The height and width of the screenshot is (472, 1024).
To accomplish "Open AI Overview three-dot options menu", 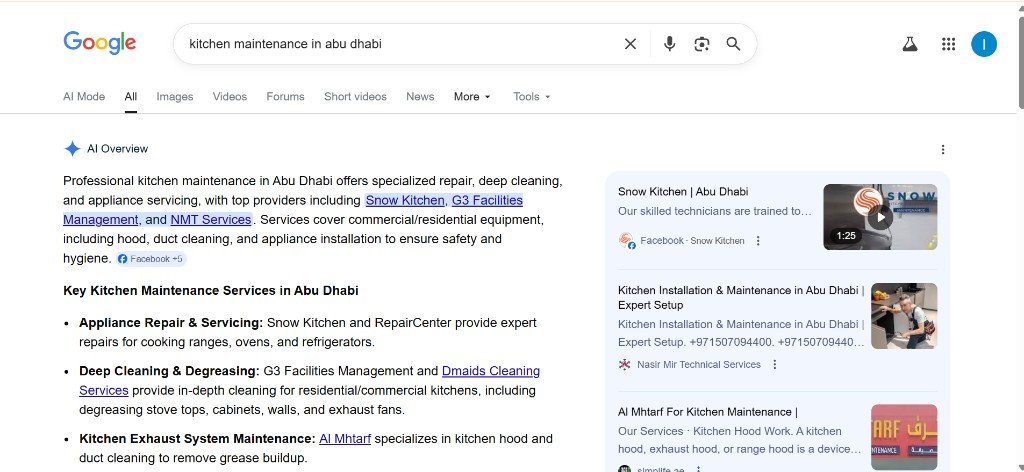I will click(x=942, y=149).
